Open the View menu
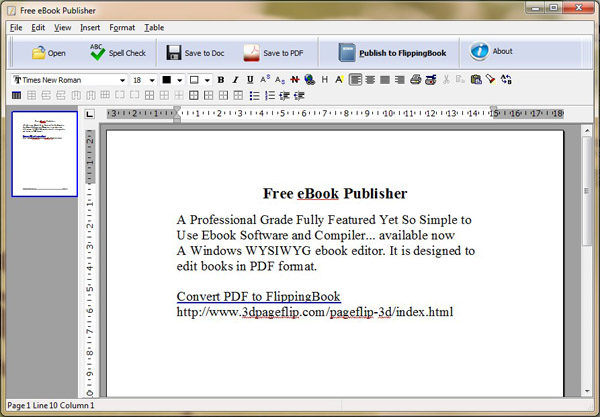This screenshot has width=600, height=417. [62, 28]
